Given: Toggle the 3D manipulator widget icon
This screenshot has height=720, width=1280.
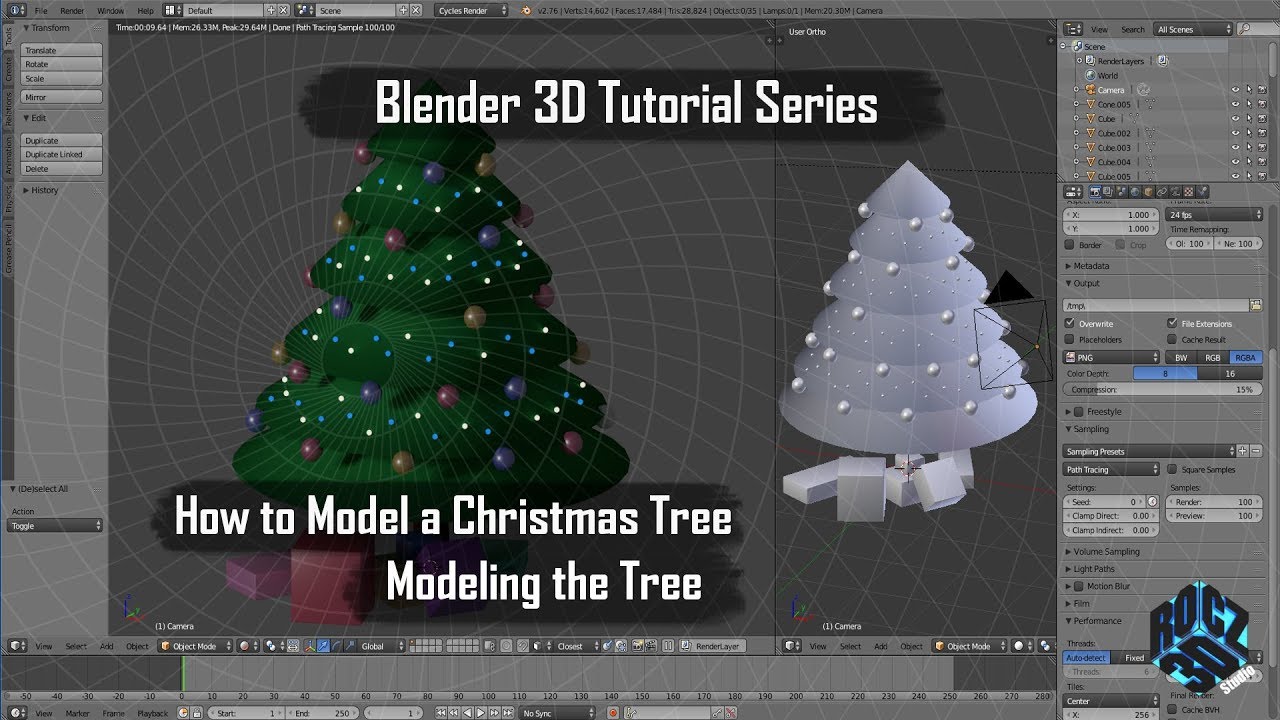Looking at the screenshot, I should click(x=309, y=646).
